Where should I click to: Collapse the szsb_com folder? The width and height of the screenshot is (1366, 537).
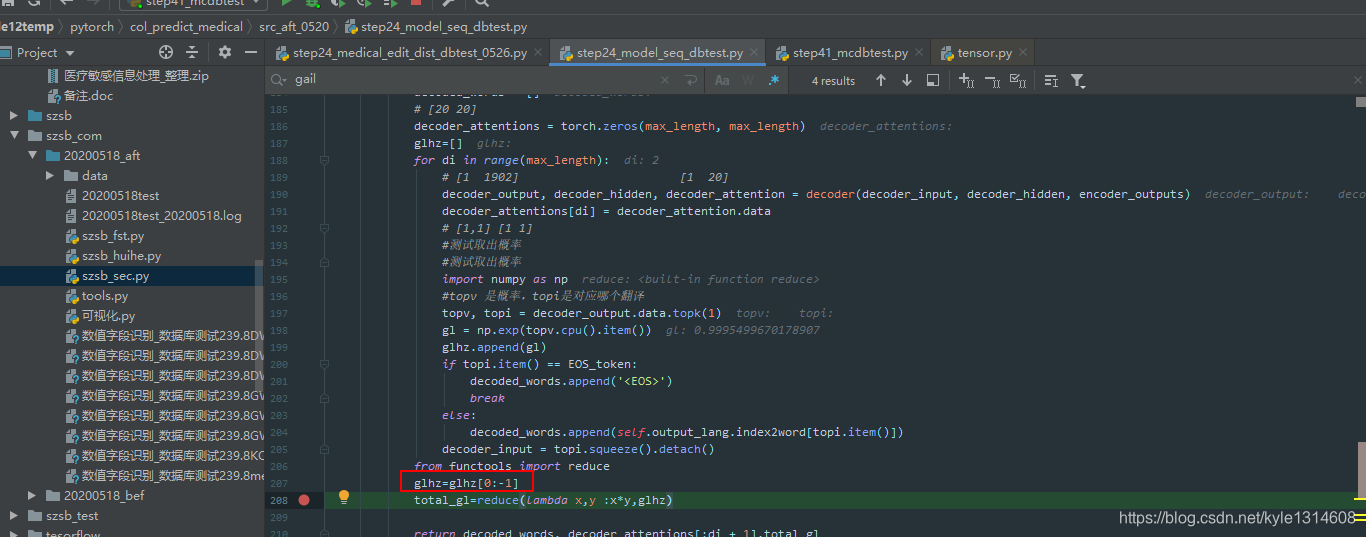point(14,136)
